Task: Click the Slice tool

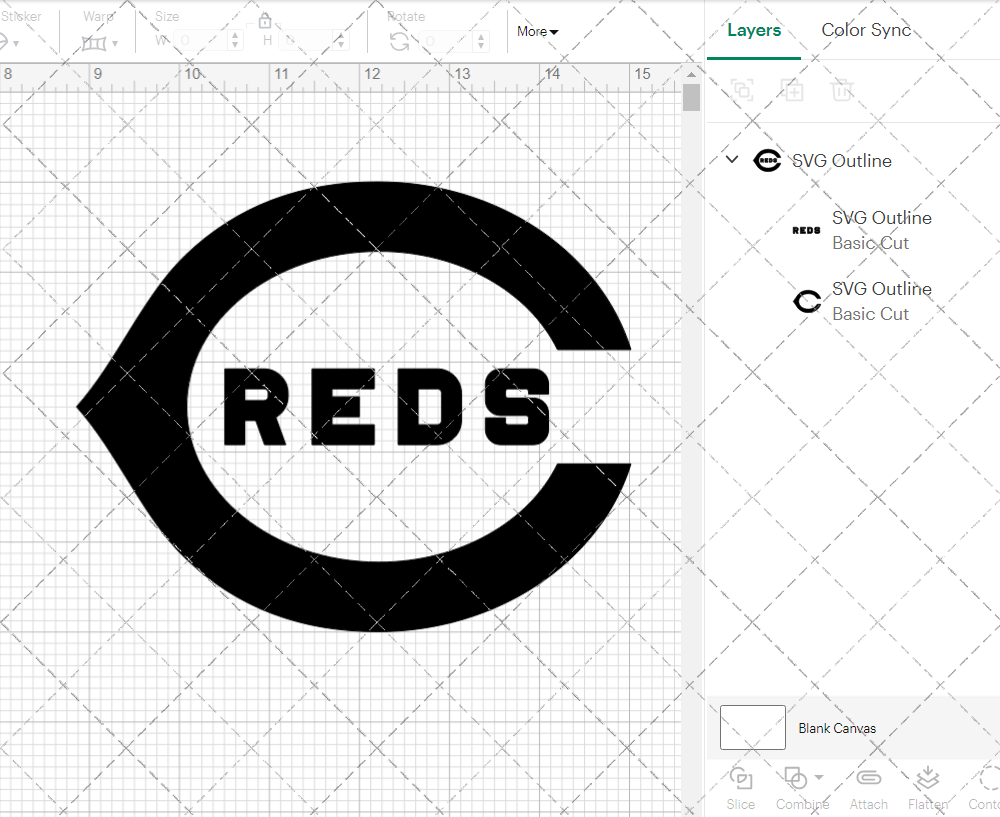Action: [x=740, y=789]
